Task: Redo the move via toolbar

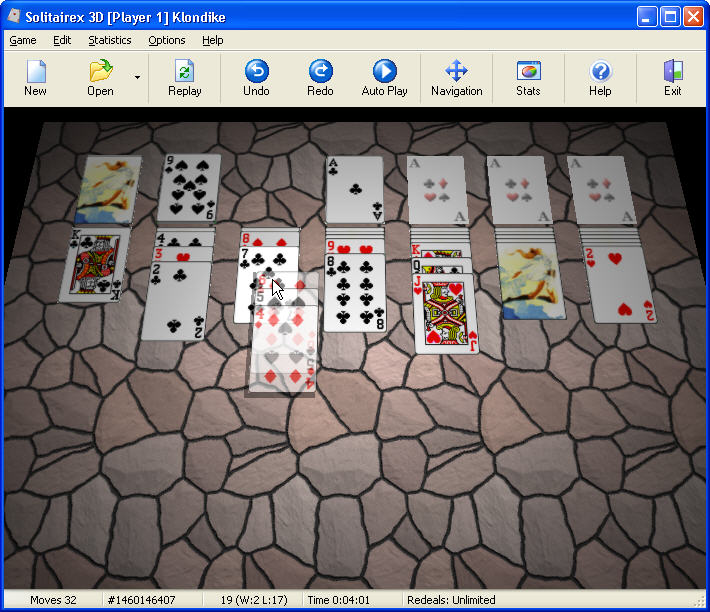Action: pos(320,78)
